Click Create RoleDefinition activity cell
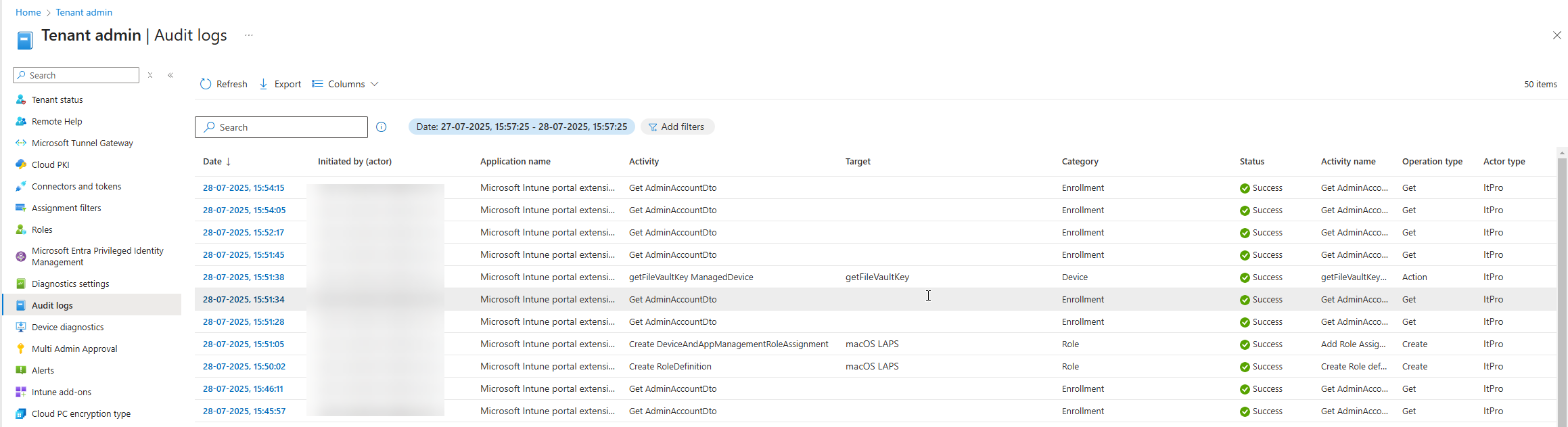Screen dimensions: 1568x427 coord(670,366)
